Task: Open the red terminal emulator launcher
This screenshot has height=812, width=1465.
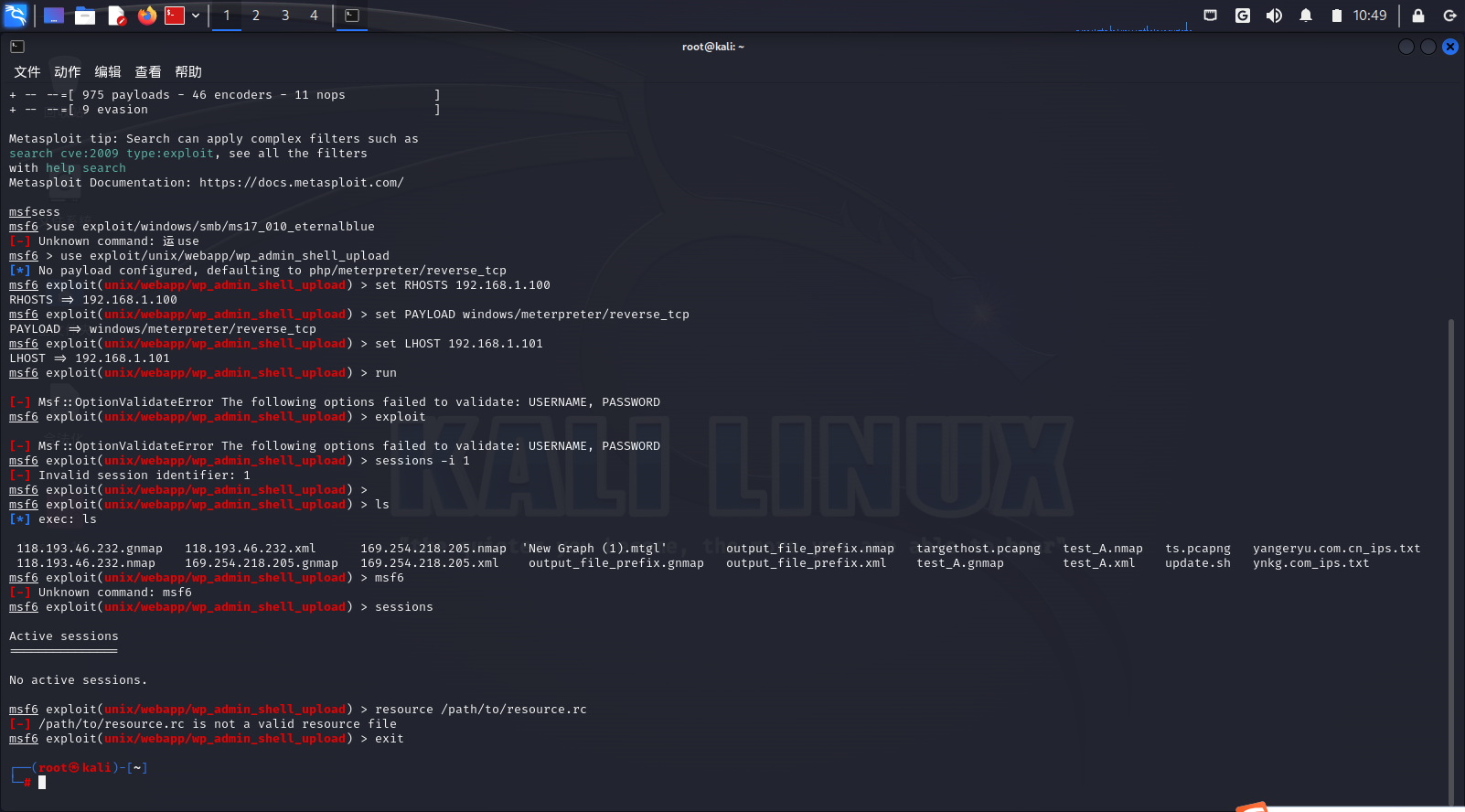Action: point(175,16)
